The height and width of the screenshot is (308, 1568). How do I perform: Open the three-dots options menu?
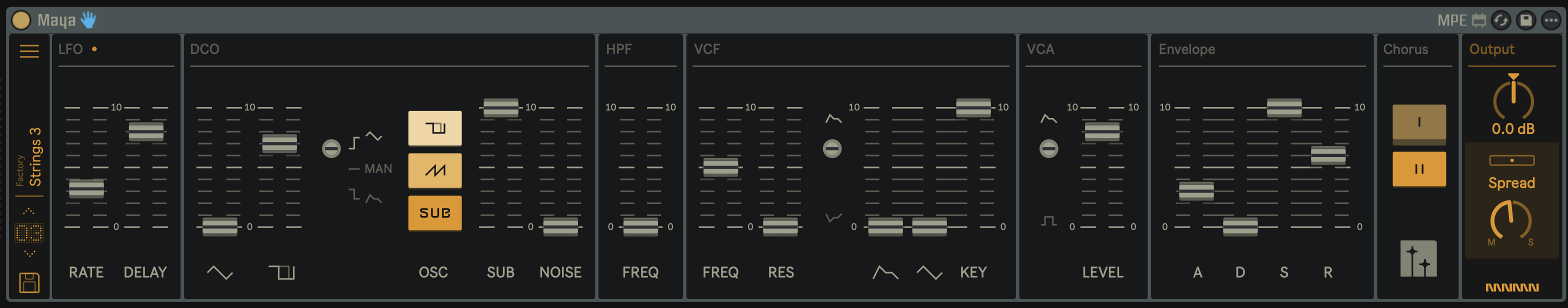1550,20
